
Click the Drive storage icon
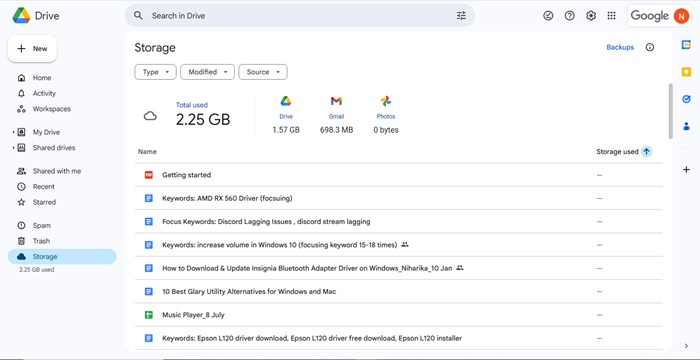tap(286, 101)
